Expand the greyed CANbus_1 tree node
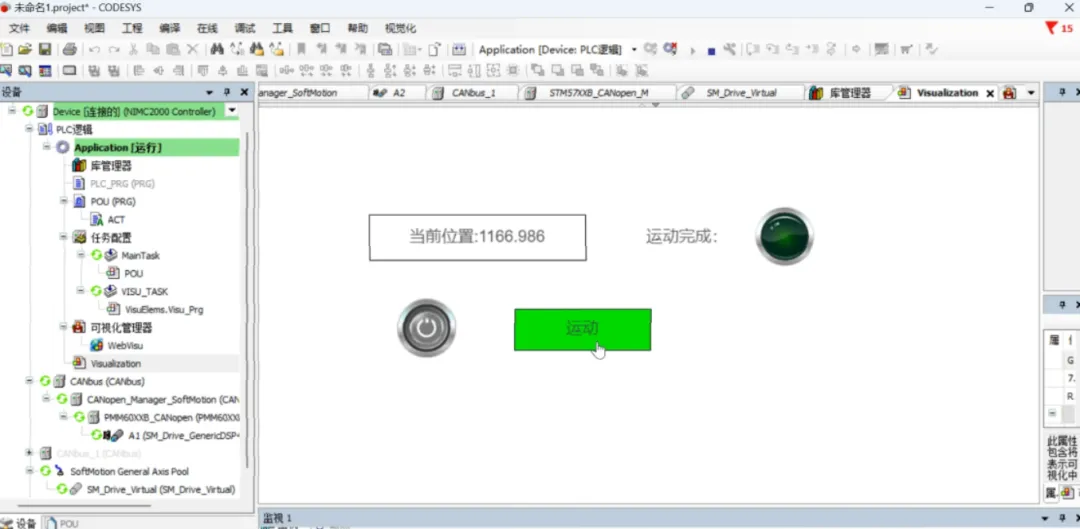This screenshot has width=1080, height=529. coord(29,453)
